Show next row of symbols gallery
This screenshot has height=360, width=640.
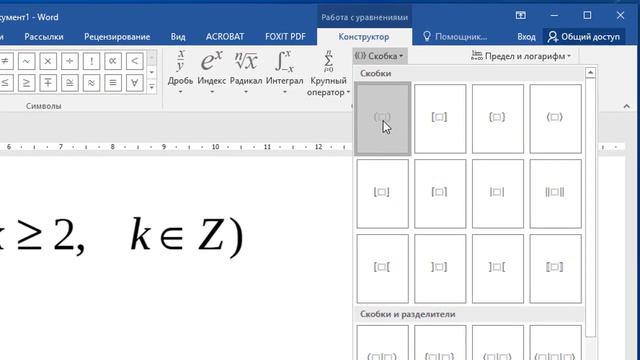[152, 73]
